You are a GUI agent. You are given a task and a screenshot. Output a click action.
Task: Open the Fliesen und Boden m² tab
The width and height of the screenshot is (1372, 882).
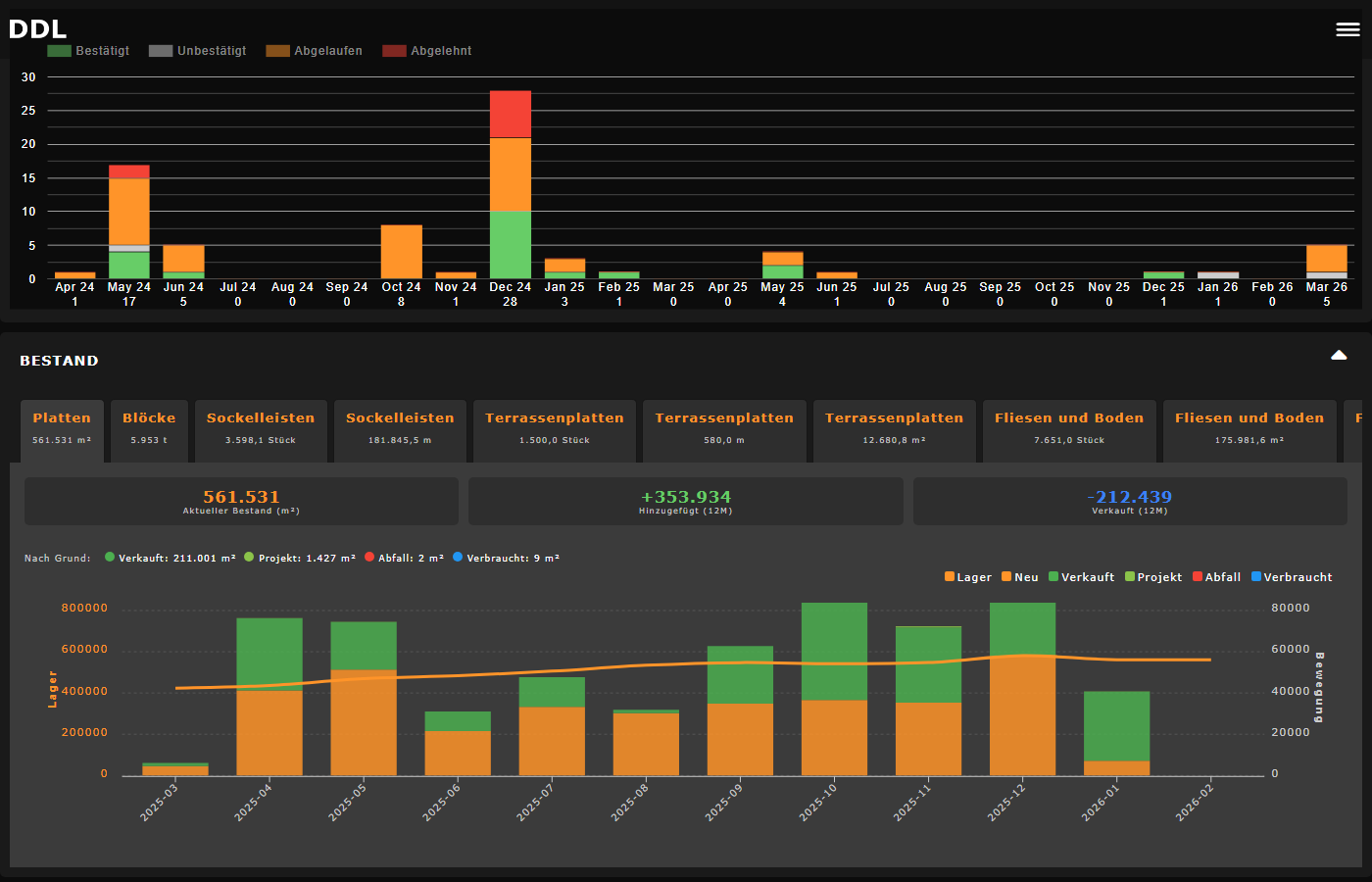tap(1249, 430)
